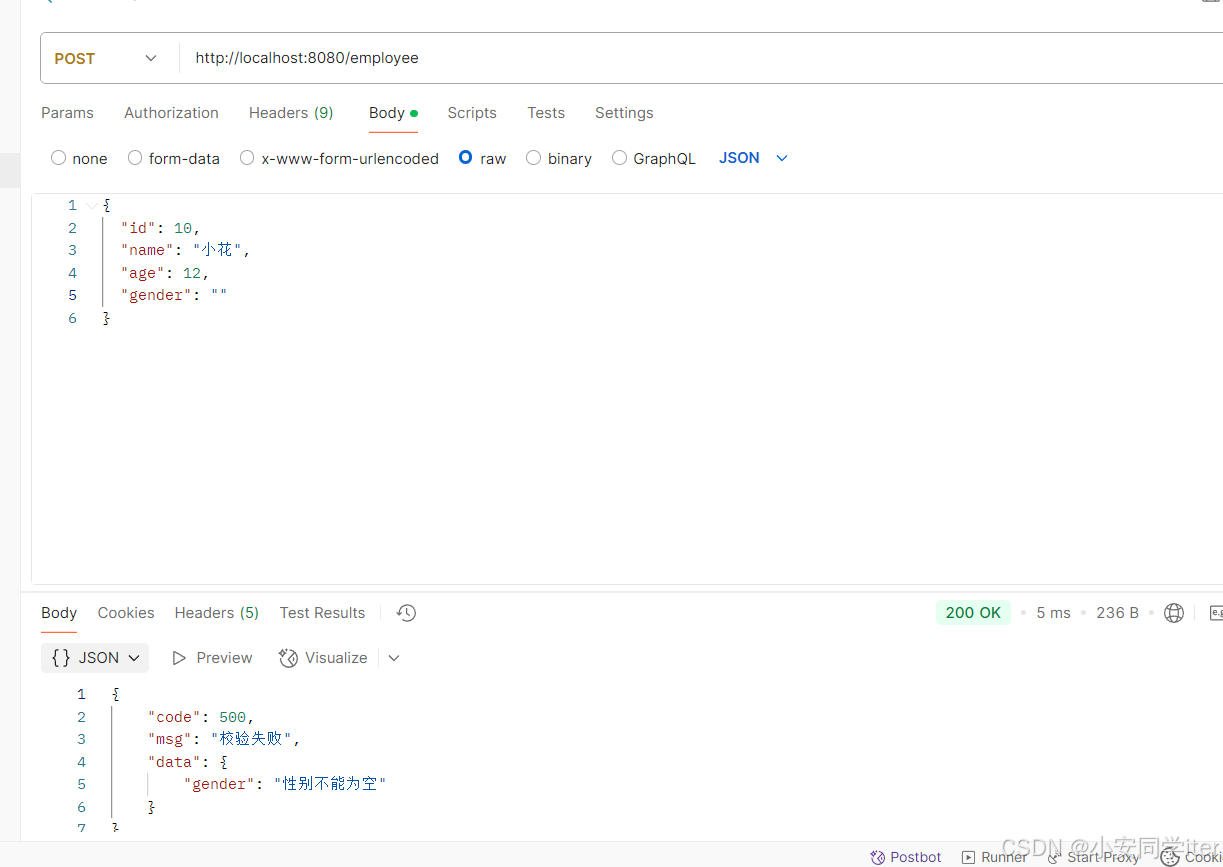Click the request line "id": 10

[x=160, y=228]
